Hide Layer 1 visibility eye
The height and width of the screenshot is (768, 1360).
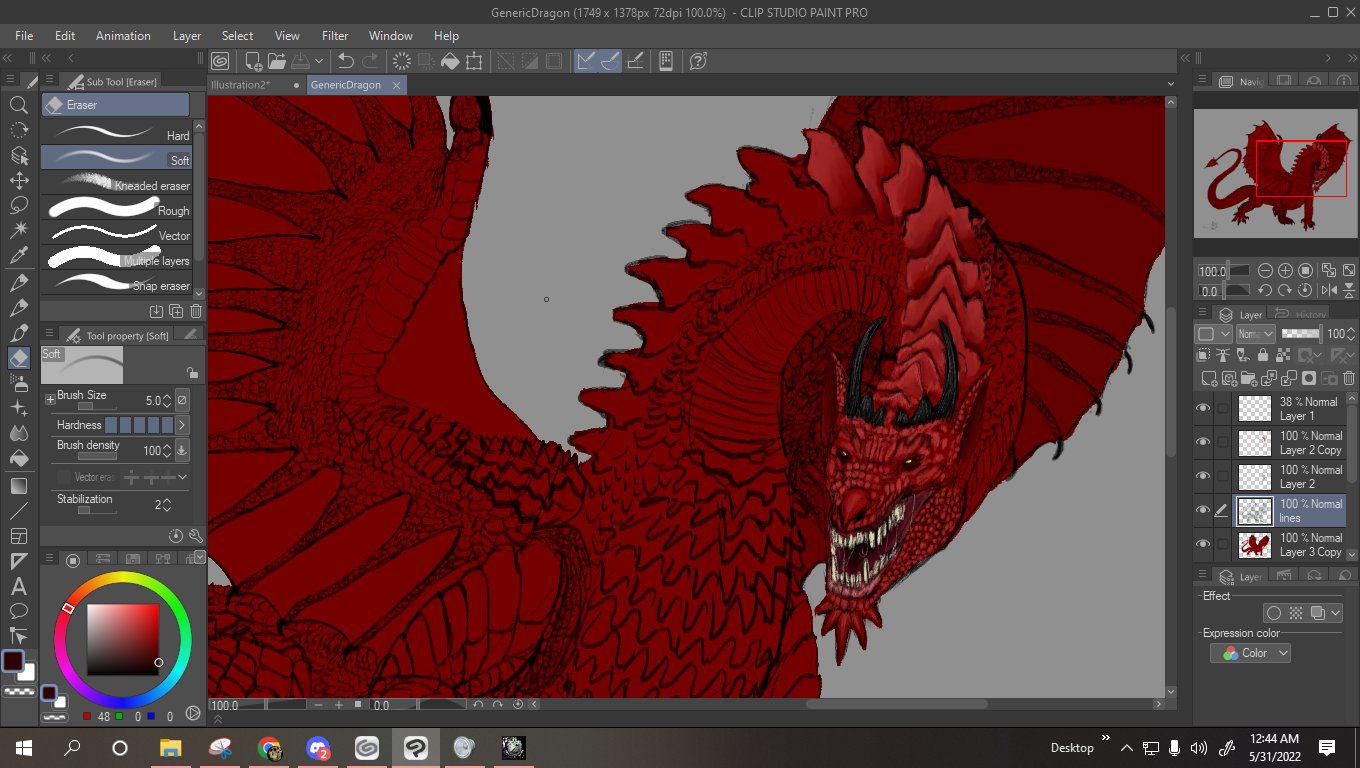point(1203,408)
